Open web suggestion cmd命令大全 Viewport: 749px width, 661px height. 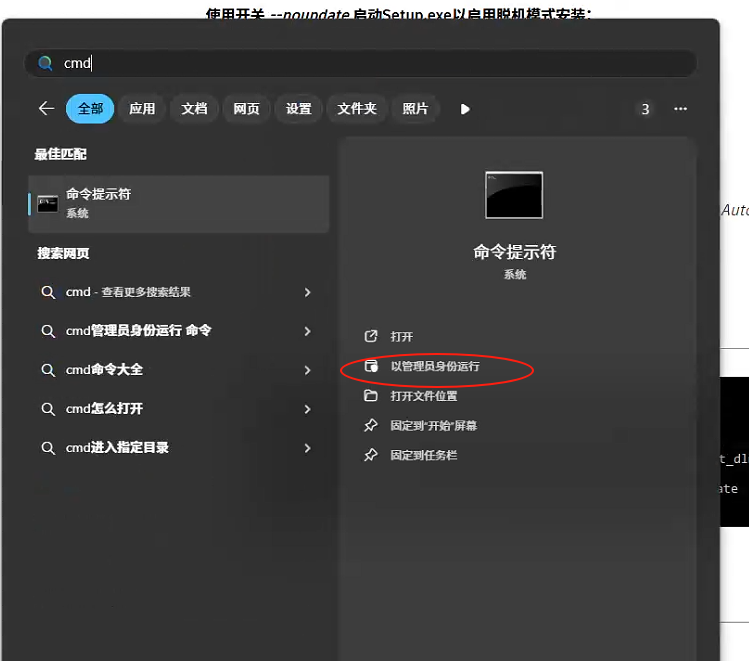pyautogui.click(x=179, y=370)
